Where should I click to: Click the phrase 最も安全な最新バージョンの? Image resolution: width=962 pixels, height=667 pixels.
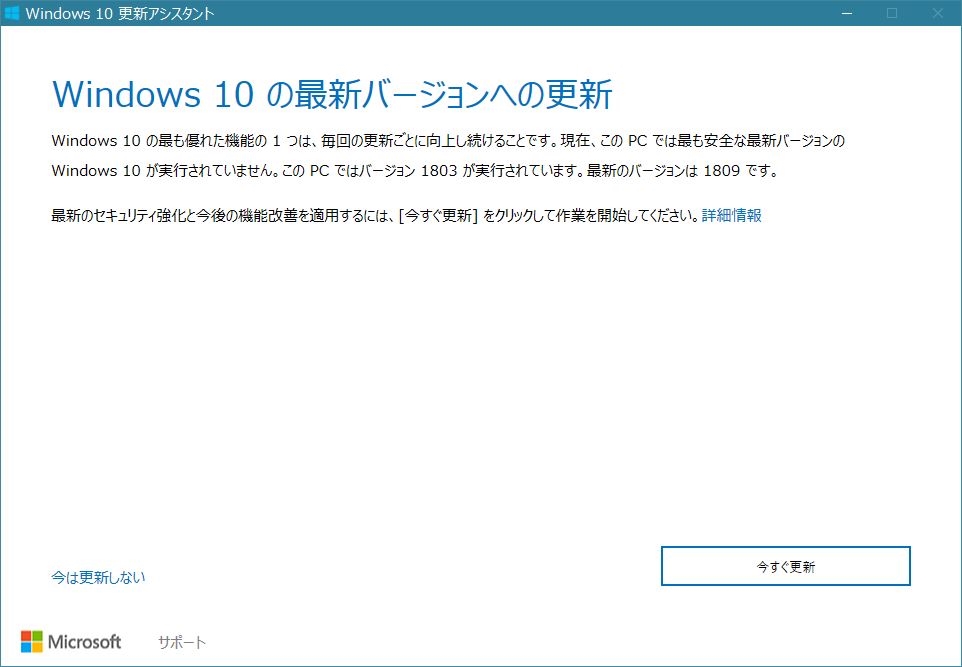[761, 141]
